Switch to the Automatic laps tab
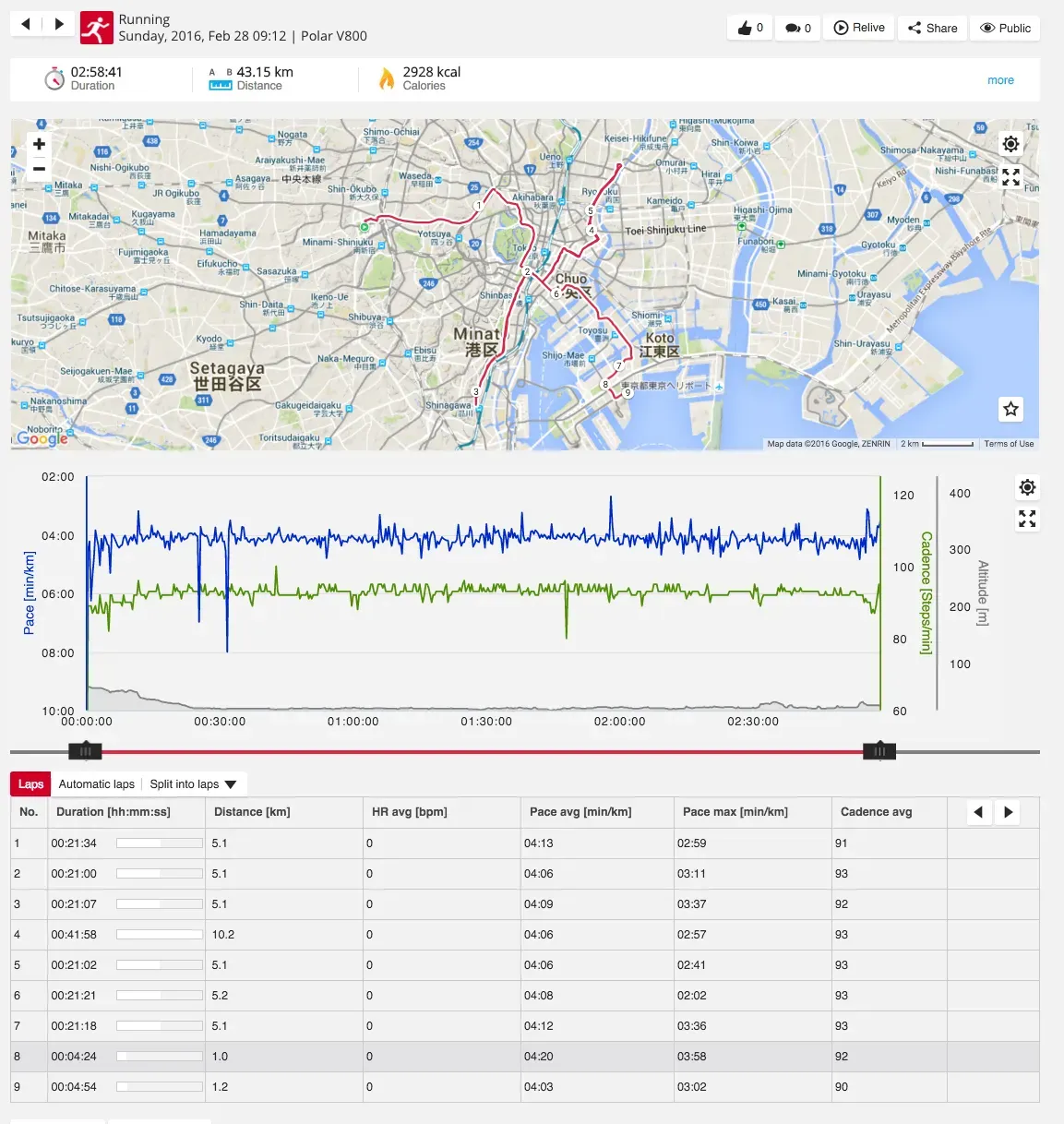The image size is (1064, 1124). click(96, 783)
